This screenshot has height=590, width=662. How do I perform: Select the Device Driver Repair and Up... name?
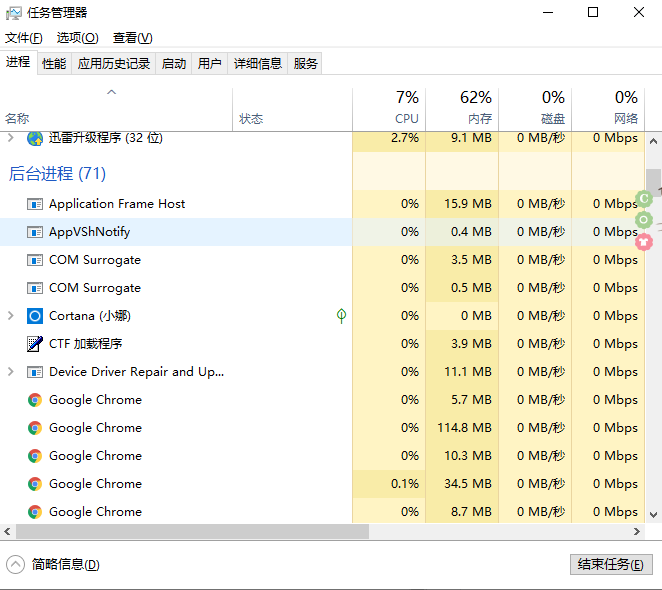(x=136, y=372)
